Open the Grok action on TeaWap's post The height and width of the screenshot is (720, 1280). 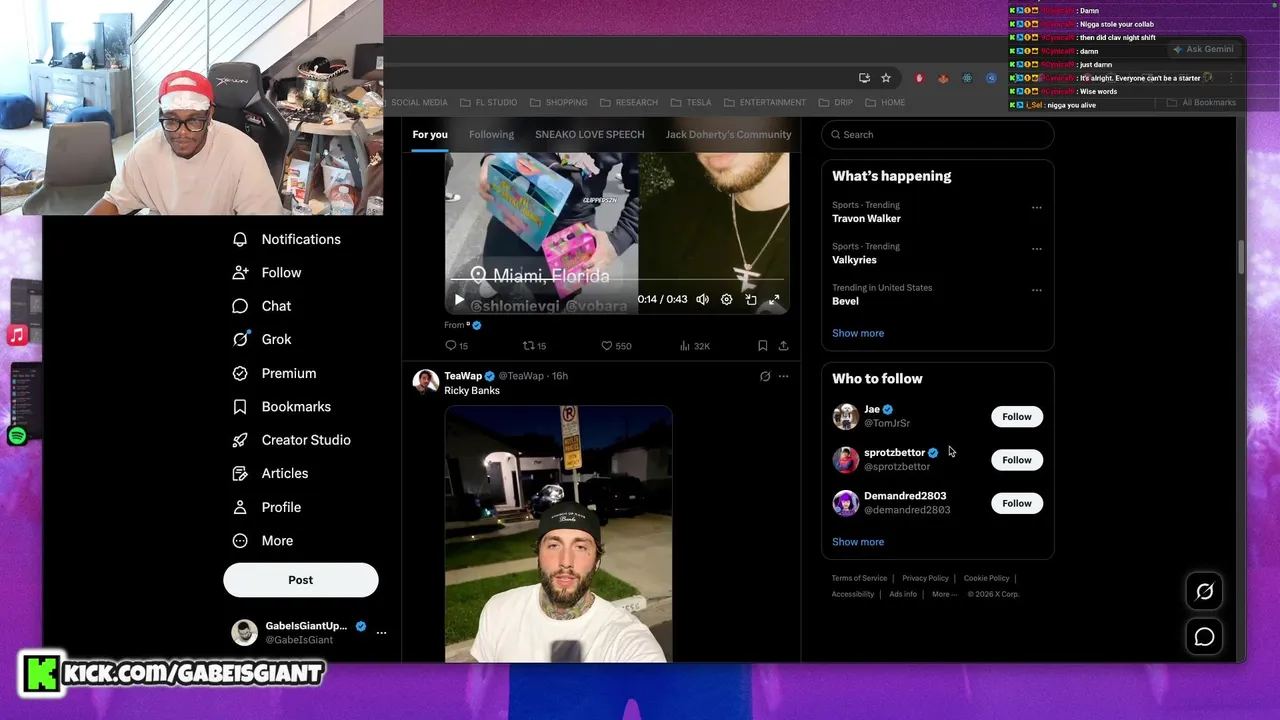[x=765, y=376]
